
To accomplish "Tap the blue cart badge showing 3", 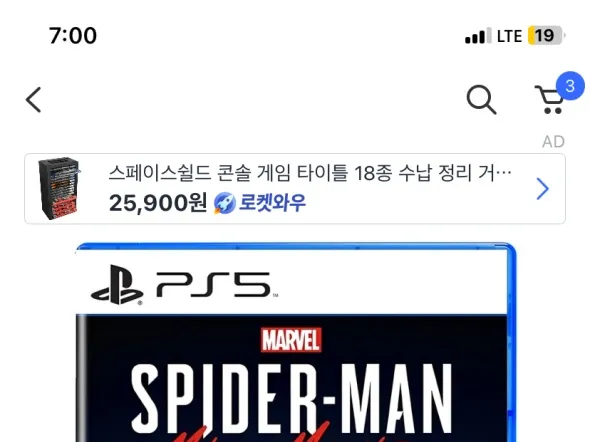I will pyautogui.click(x=570, y=86).
